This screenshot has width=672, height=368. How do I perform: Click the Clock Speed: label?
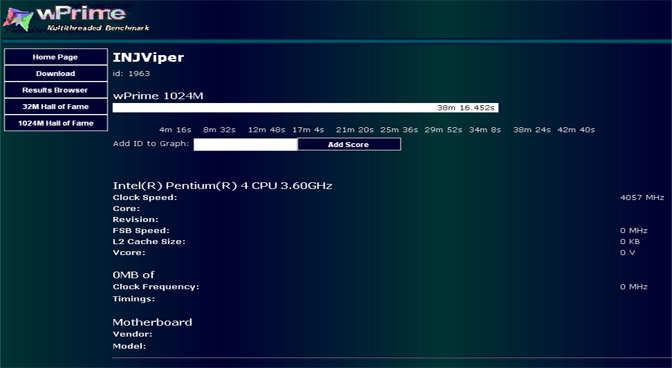pos(145,197)
